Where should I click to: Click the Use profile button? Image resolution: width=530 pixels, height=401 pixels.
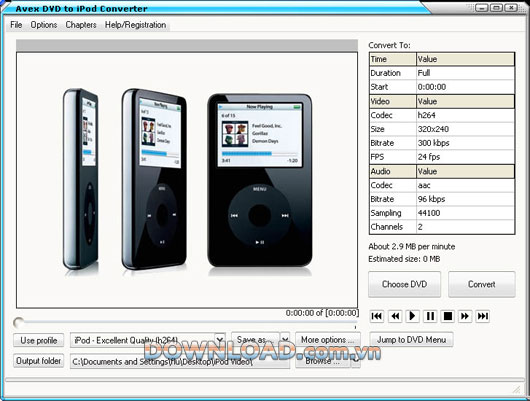coord(39,340)
